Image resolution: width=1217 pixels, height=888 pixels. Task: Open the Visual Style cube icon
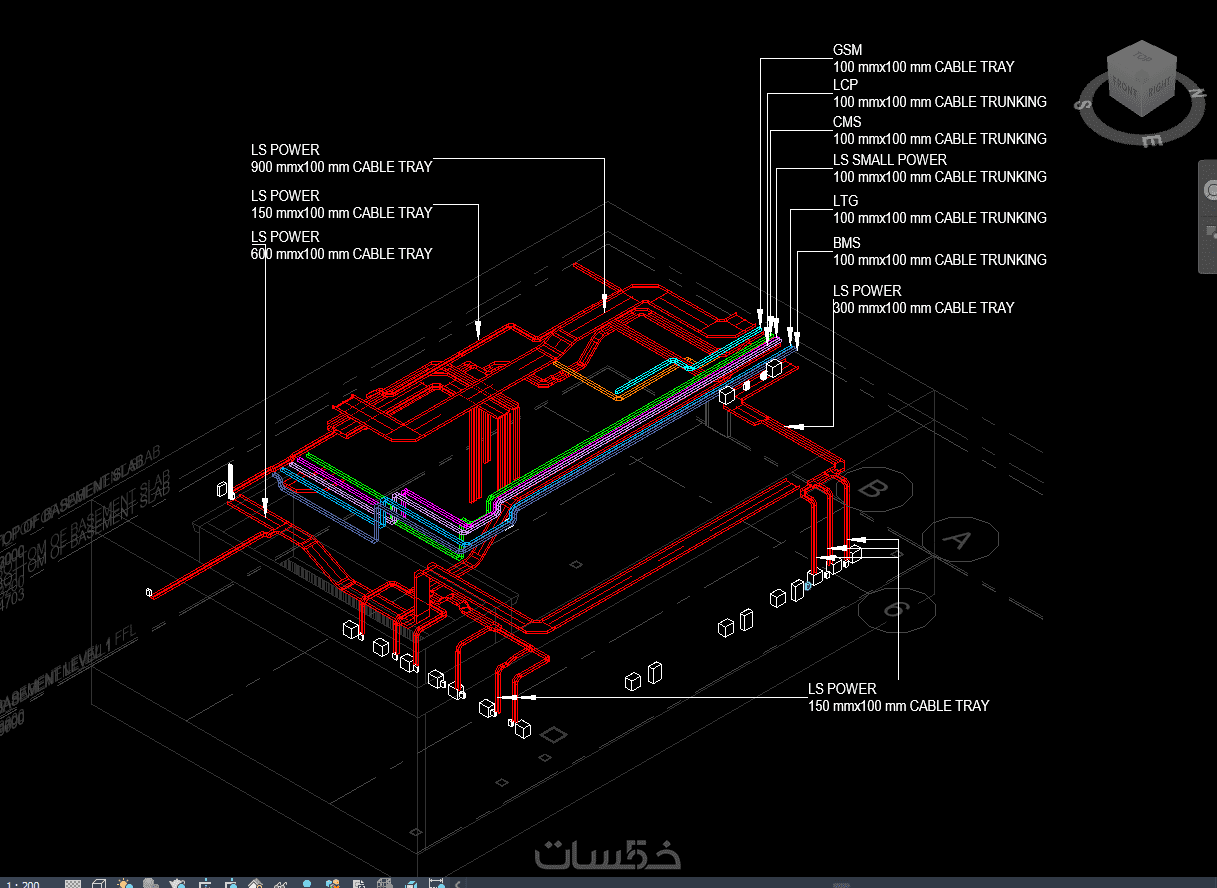[99, 884]
